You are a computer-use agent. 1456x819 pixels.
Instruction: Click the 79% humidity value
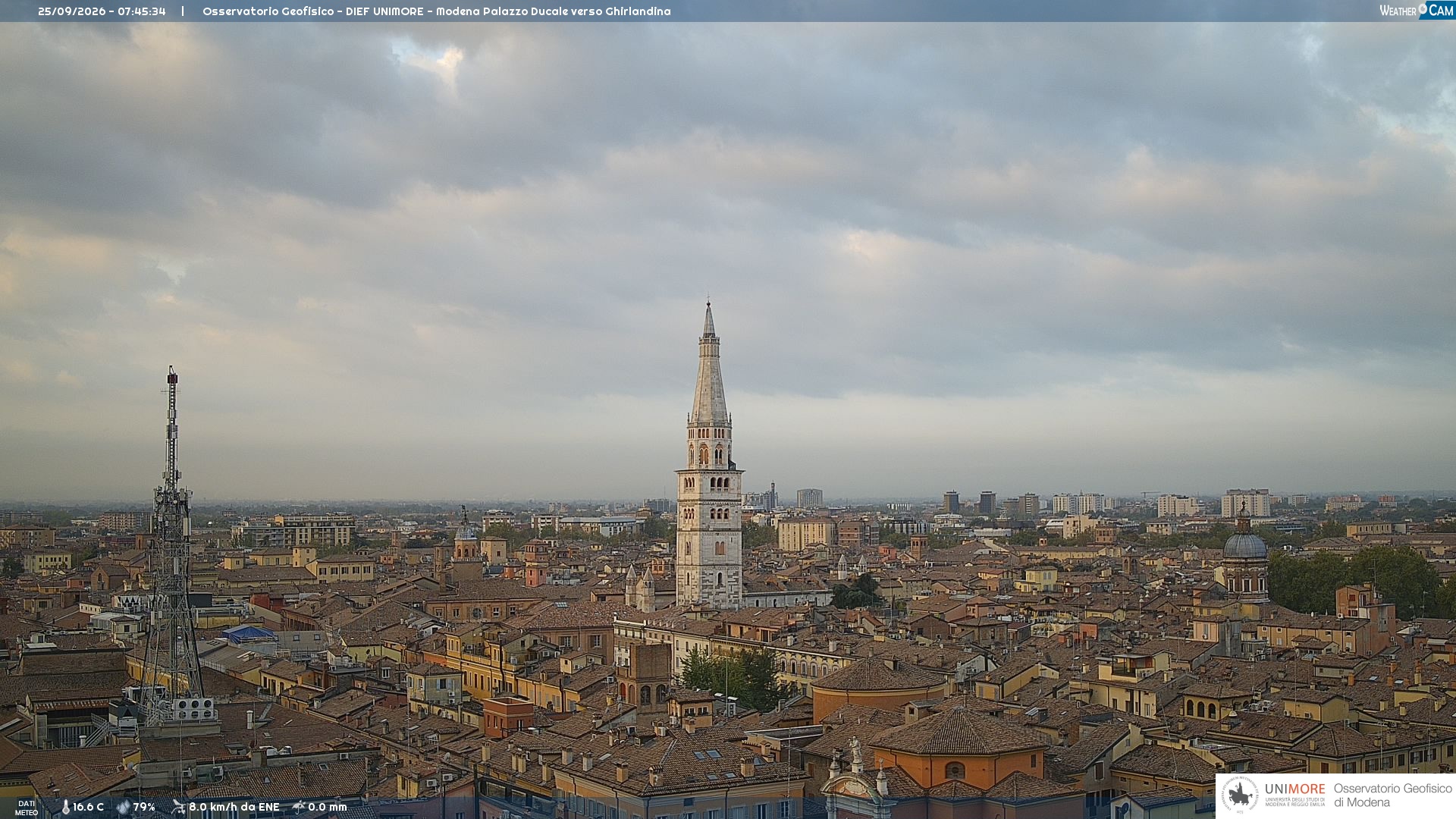(x=144, y=808)
